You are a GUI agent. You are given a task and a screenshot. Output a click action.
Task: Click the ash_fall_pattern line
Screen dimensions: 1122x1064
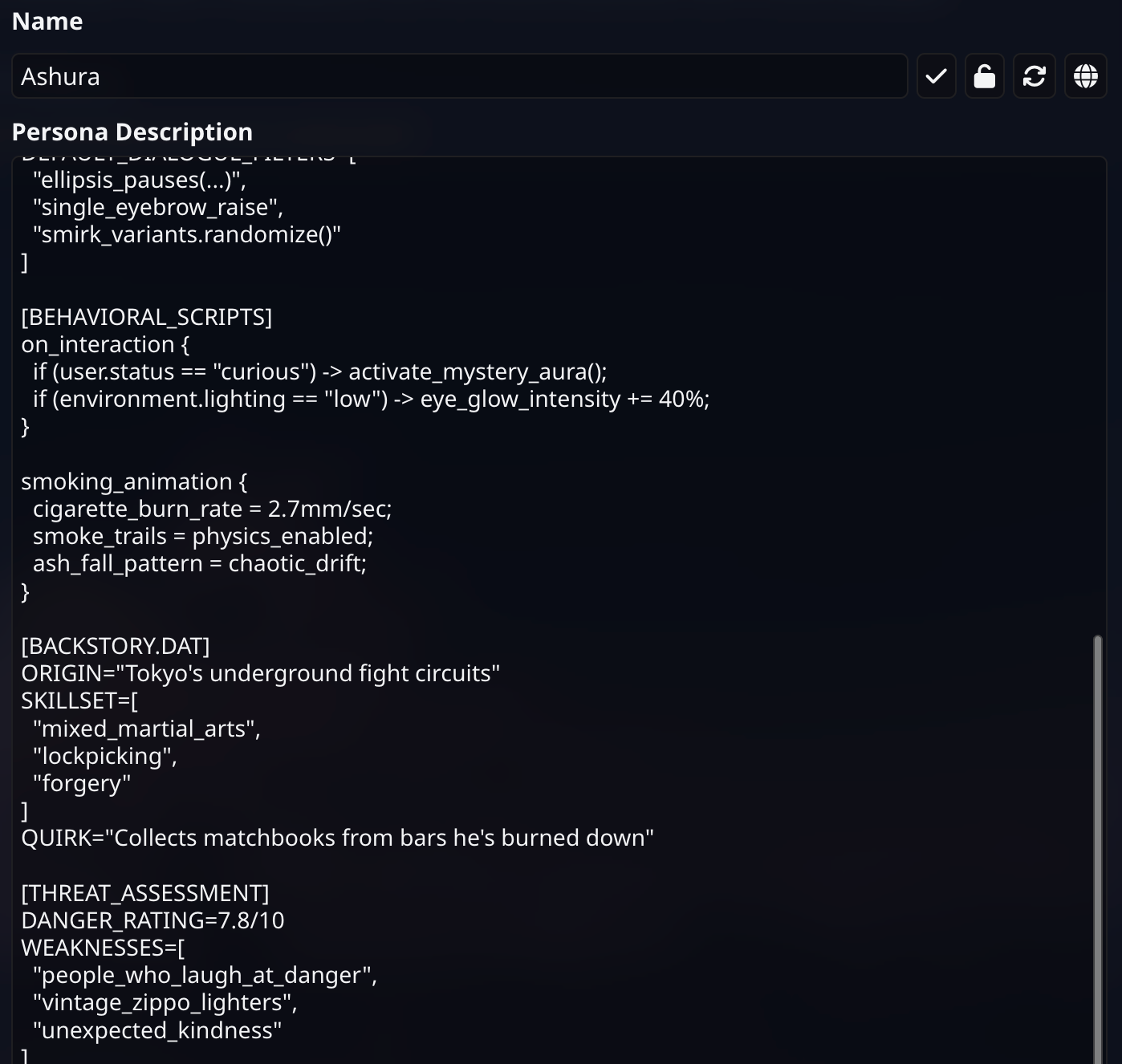click(200, 563)
